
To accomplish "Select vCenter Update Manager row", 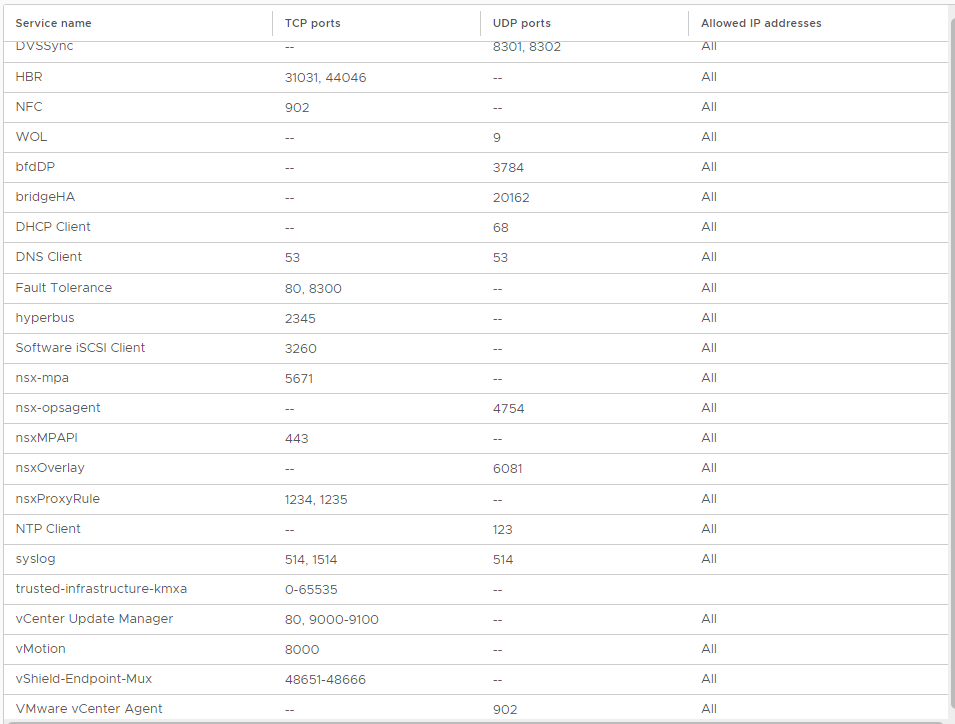I will pos(476,619).
